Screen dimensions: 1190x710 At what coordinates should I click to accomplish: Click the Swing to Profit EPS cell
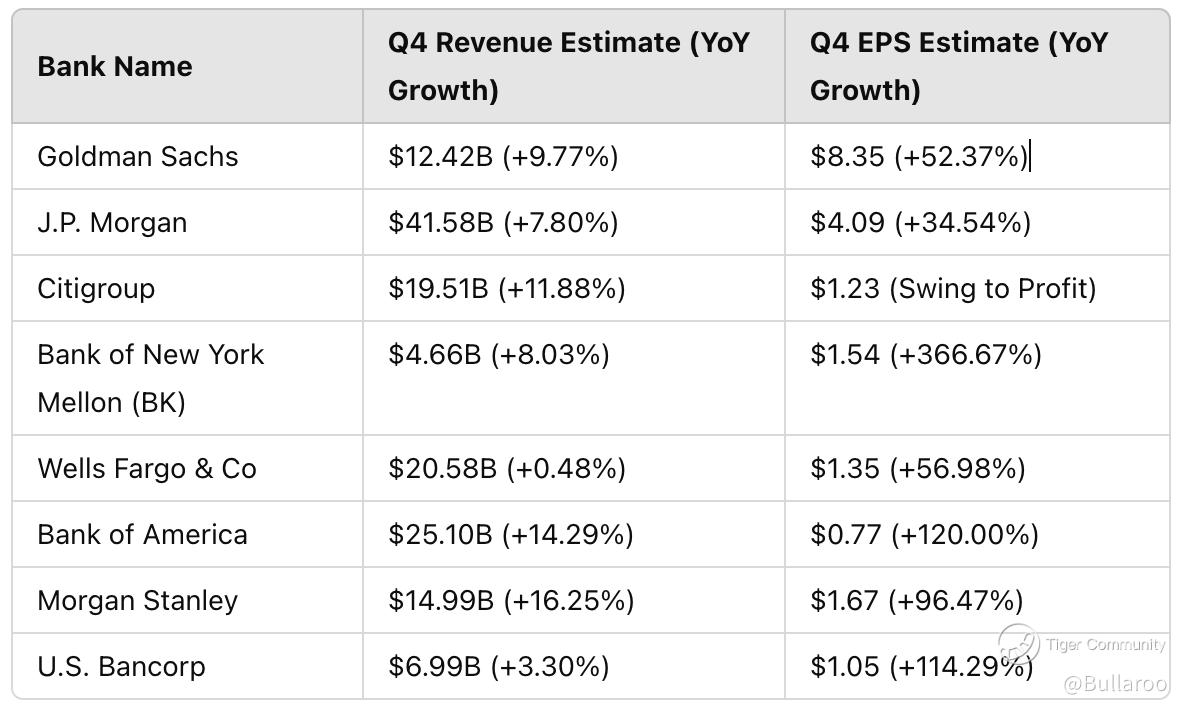click(x=953, y=289)
